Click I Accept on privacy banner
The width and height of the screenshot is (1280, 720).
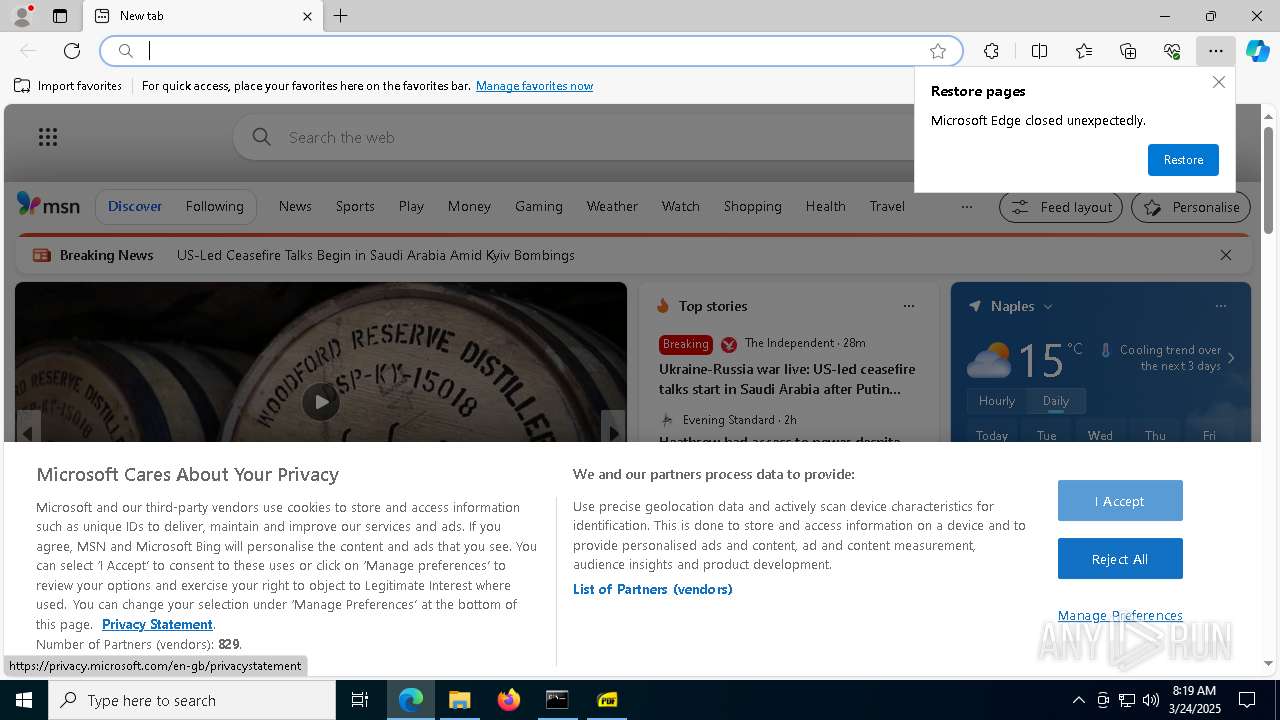coord(1120,501)
